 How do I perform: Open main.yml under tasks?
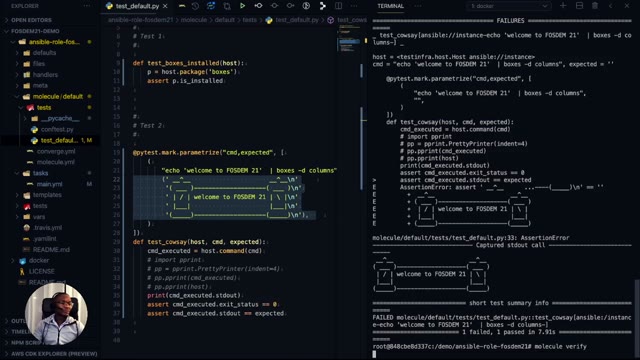pos(49,184)
